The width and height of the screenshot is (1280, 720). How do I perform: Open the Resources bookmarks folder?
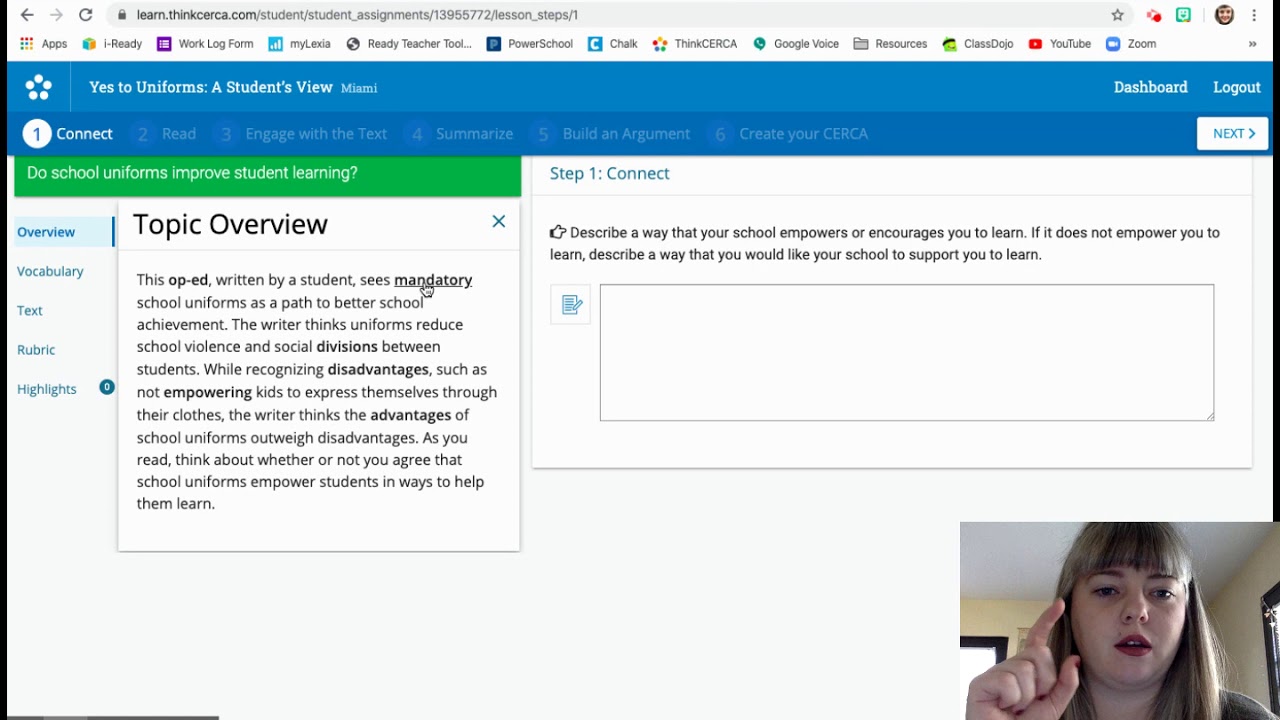click(x=890, y=44)
